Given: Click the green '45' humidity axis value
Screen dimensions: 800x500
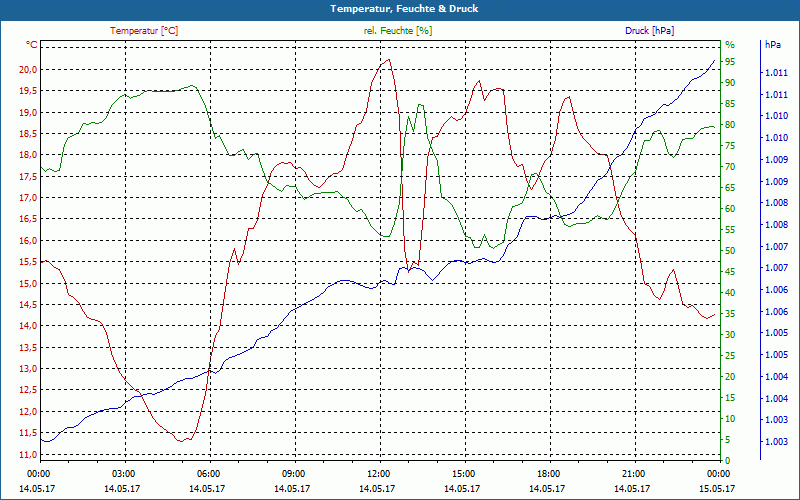Looking at the screenshot, I should [730, 271].
